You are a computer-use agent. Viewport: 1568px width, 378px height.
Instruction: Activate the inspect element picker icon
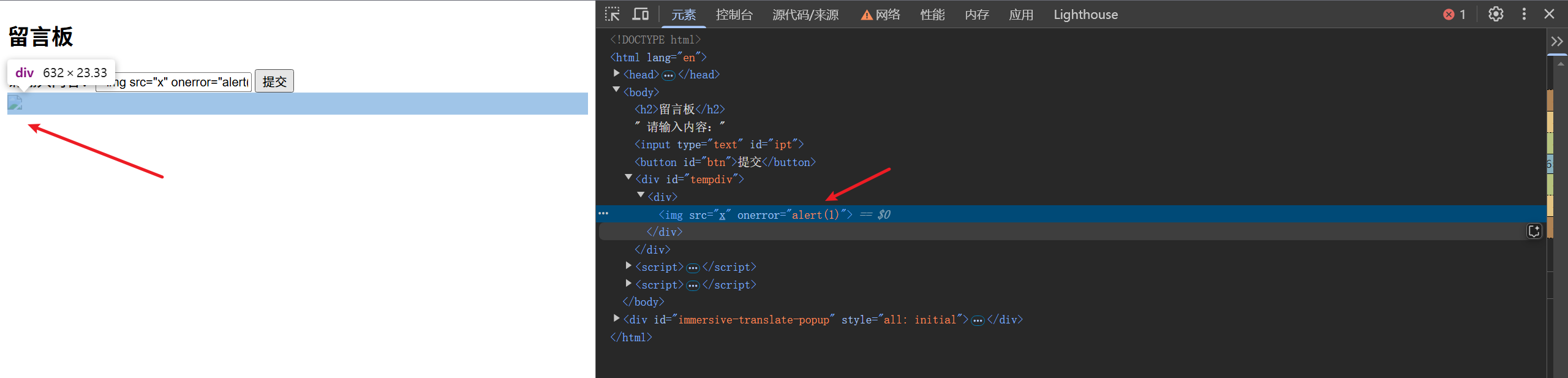[612, 14]
